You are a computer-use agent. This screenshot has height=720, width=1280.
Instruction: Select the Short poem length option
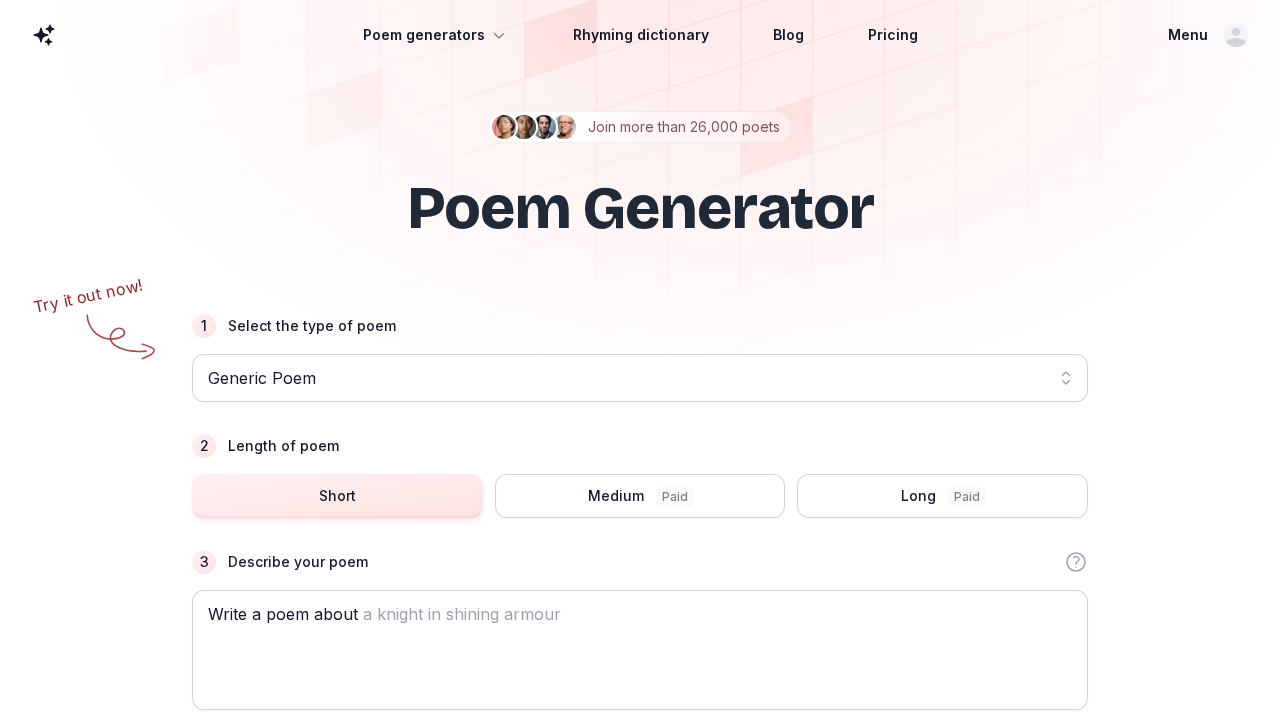(x=337, y=496)
